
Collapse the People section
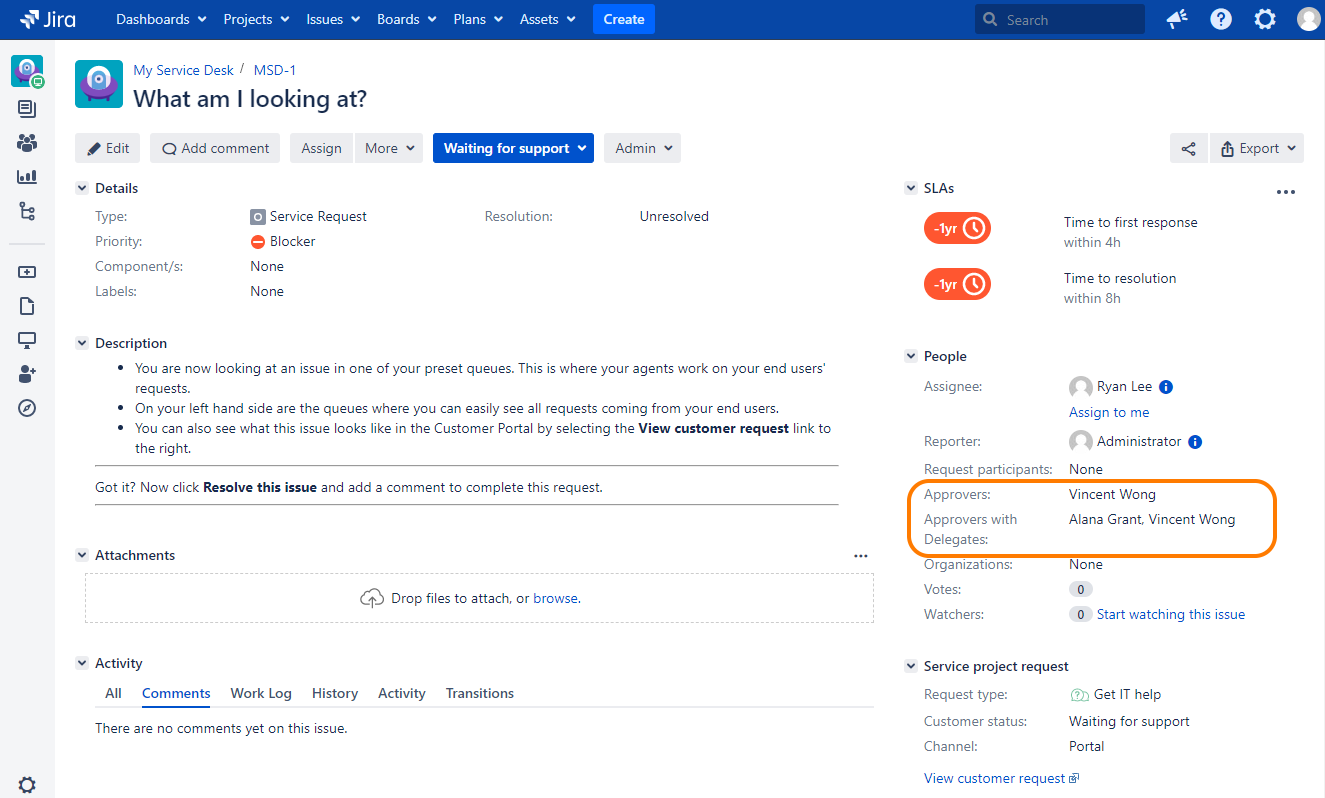click(911, 356)
